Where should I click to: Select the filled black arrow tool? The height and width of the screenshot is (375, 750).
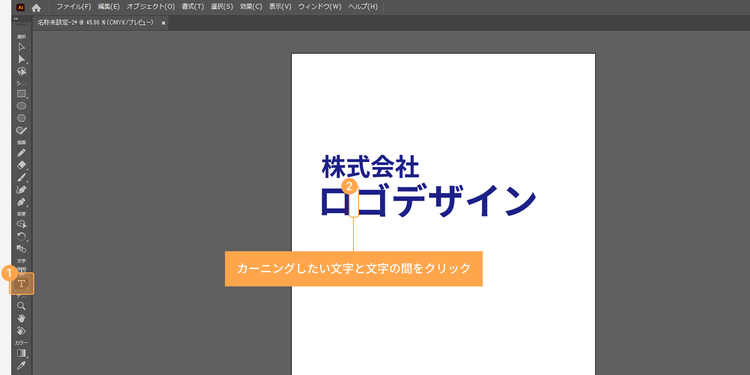pyautogui.click(x=21, y=59)
